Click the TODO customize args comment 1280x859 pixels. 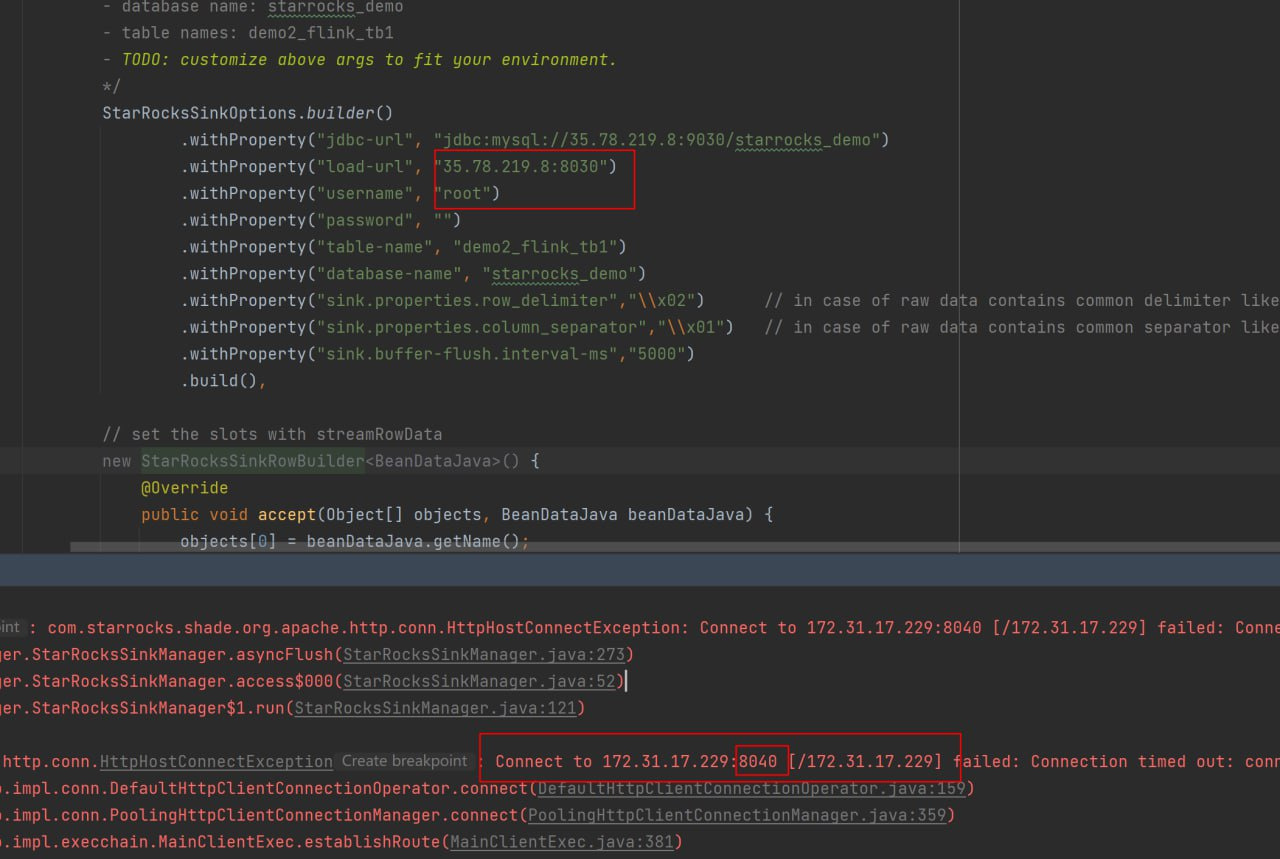coord(369,60)
